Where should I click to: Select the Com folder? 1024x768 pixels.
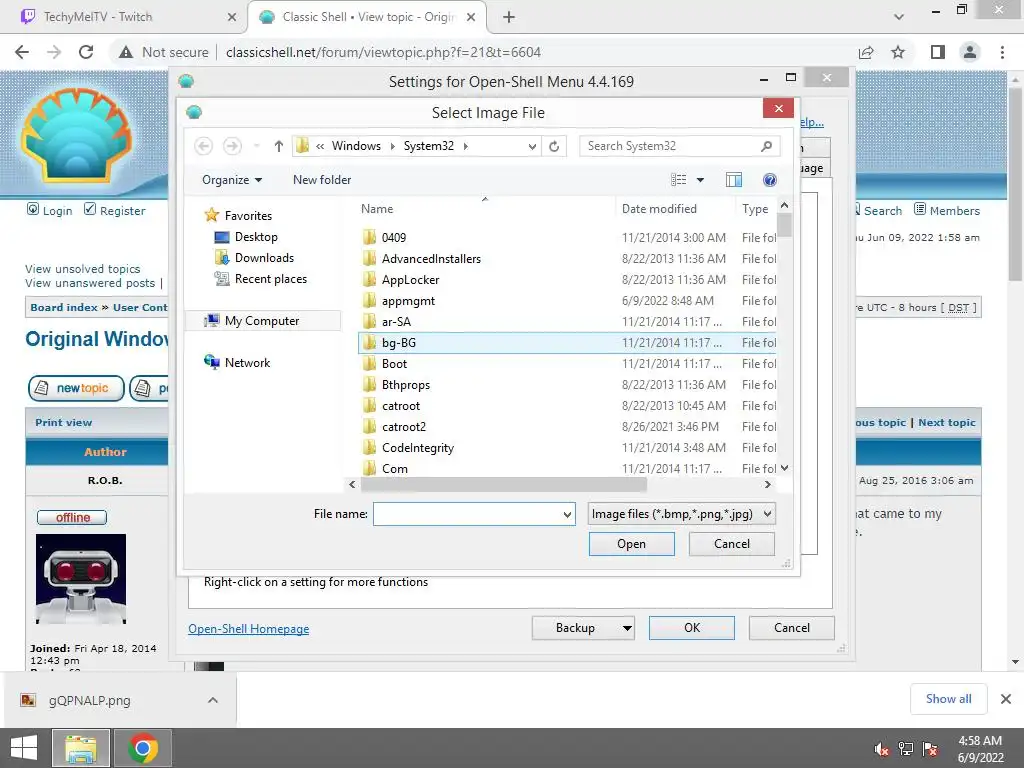click(x=567, y=468)
